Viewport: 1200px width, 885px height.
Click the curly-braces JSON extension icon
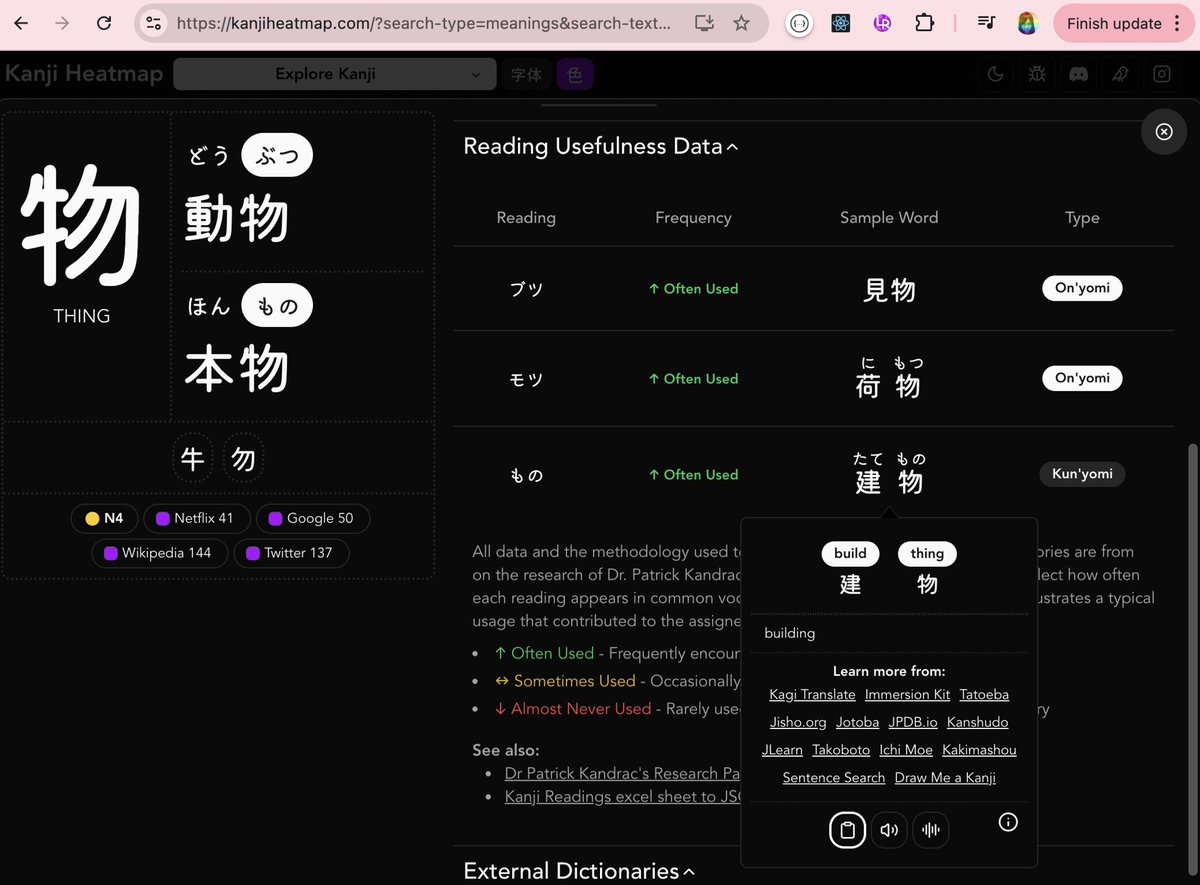tap(798, 23)
